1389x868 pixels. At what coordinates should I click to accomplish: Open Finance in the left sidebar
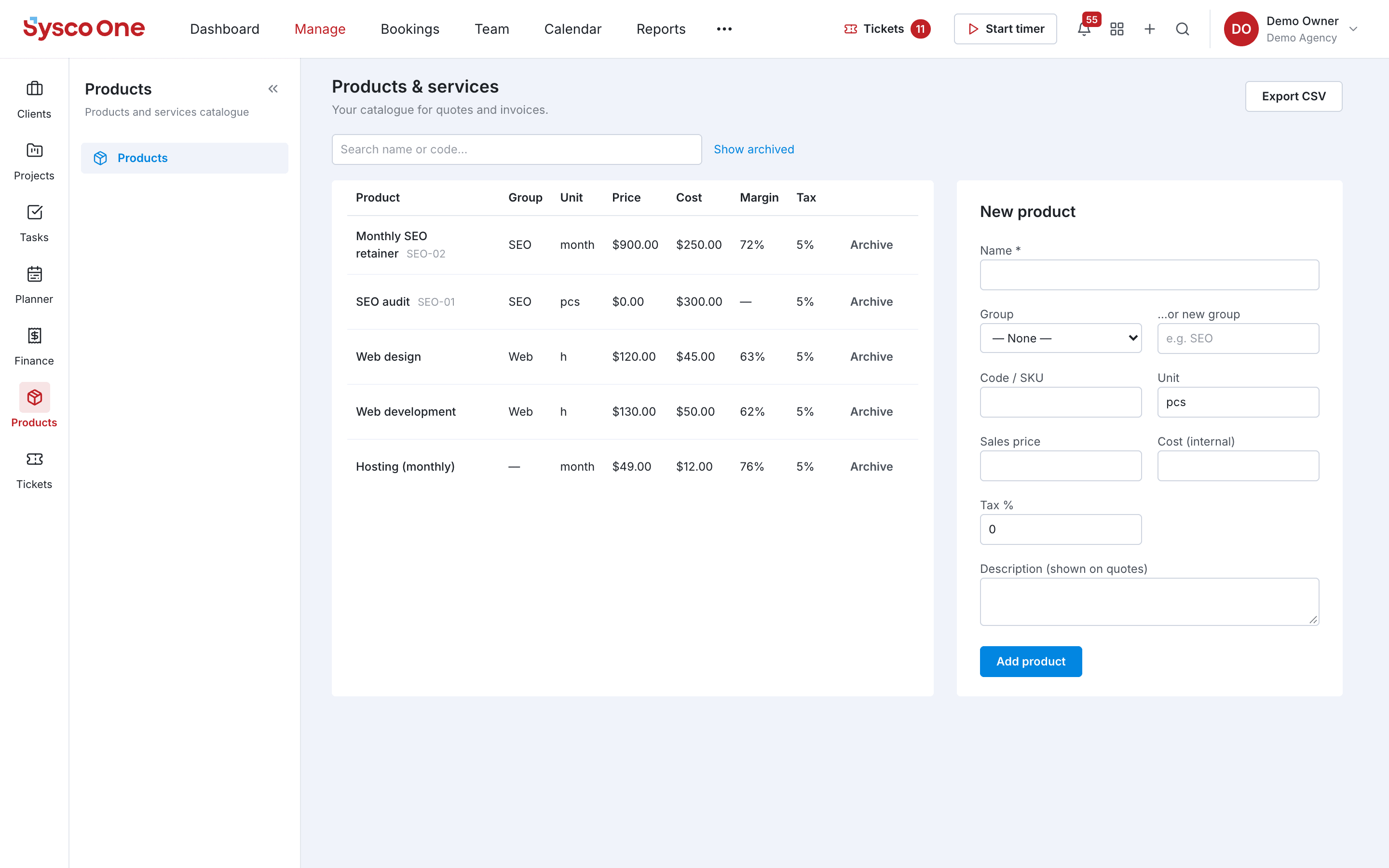(x=34, y=347)
